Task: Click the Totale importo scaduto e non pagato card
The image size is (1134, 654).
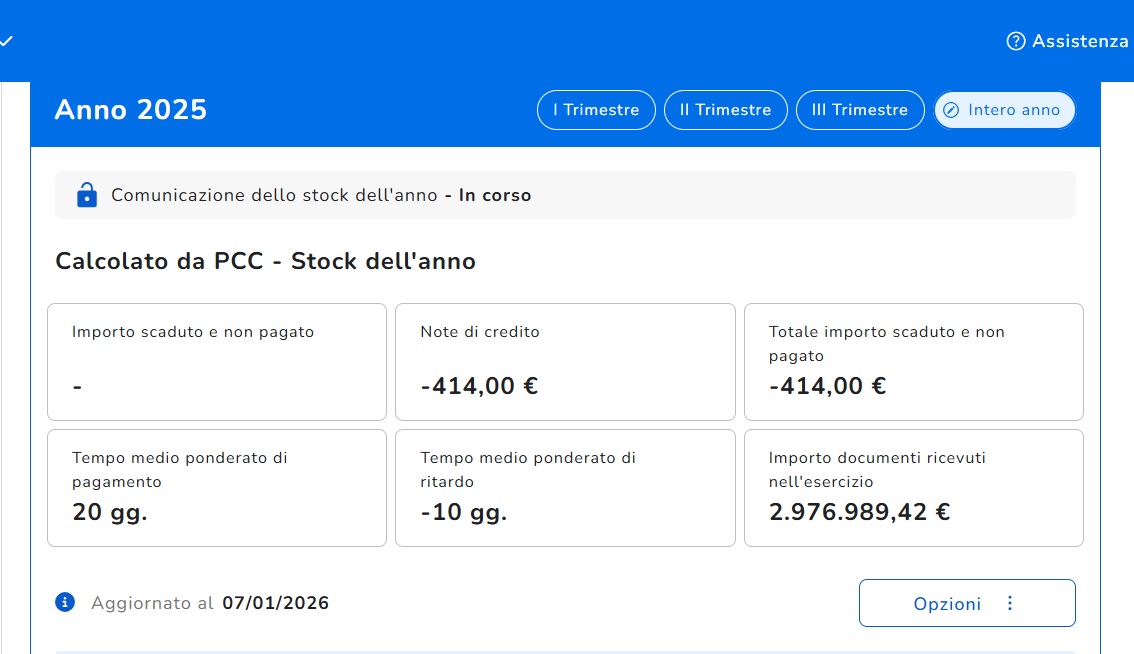Action: click(913, 362)
